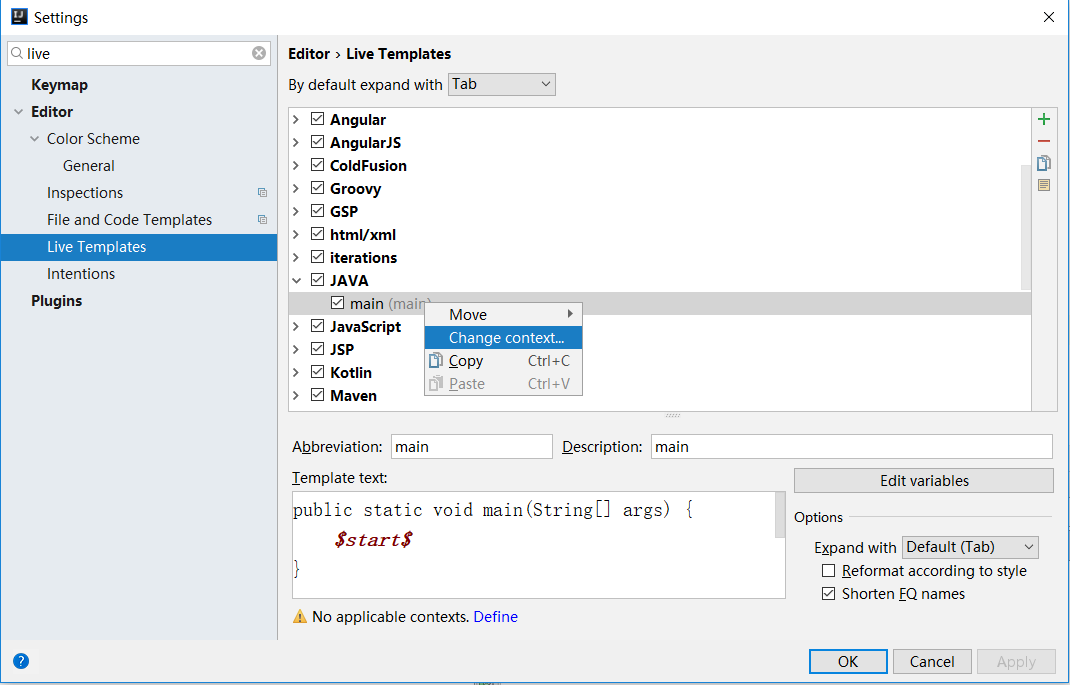1070x685 pixels.
Task: Disable Shorten FQ names option
Action: [x=828, y=594]
